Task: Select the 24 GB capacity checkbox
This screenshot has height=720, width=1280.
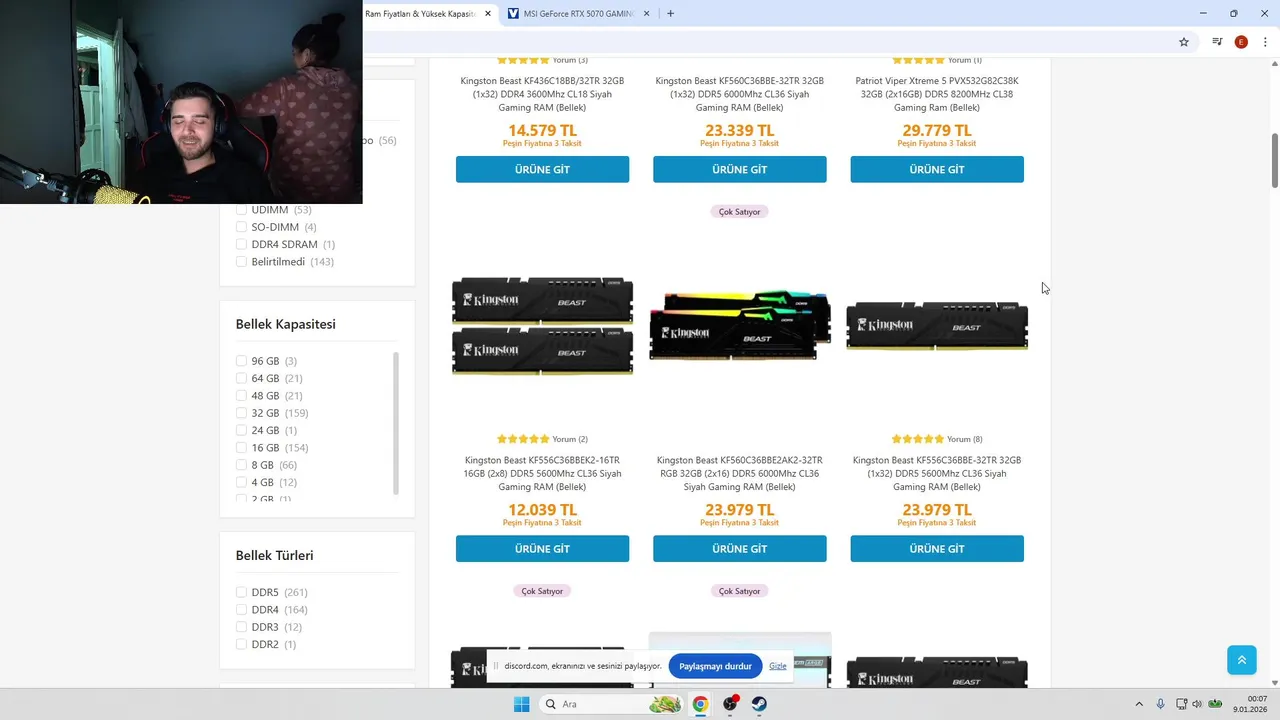Action: [241, 430]
